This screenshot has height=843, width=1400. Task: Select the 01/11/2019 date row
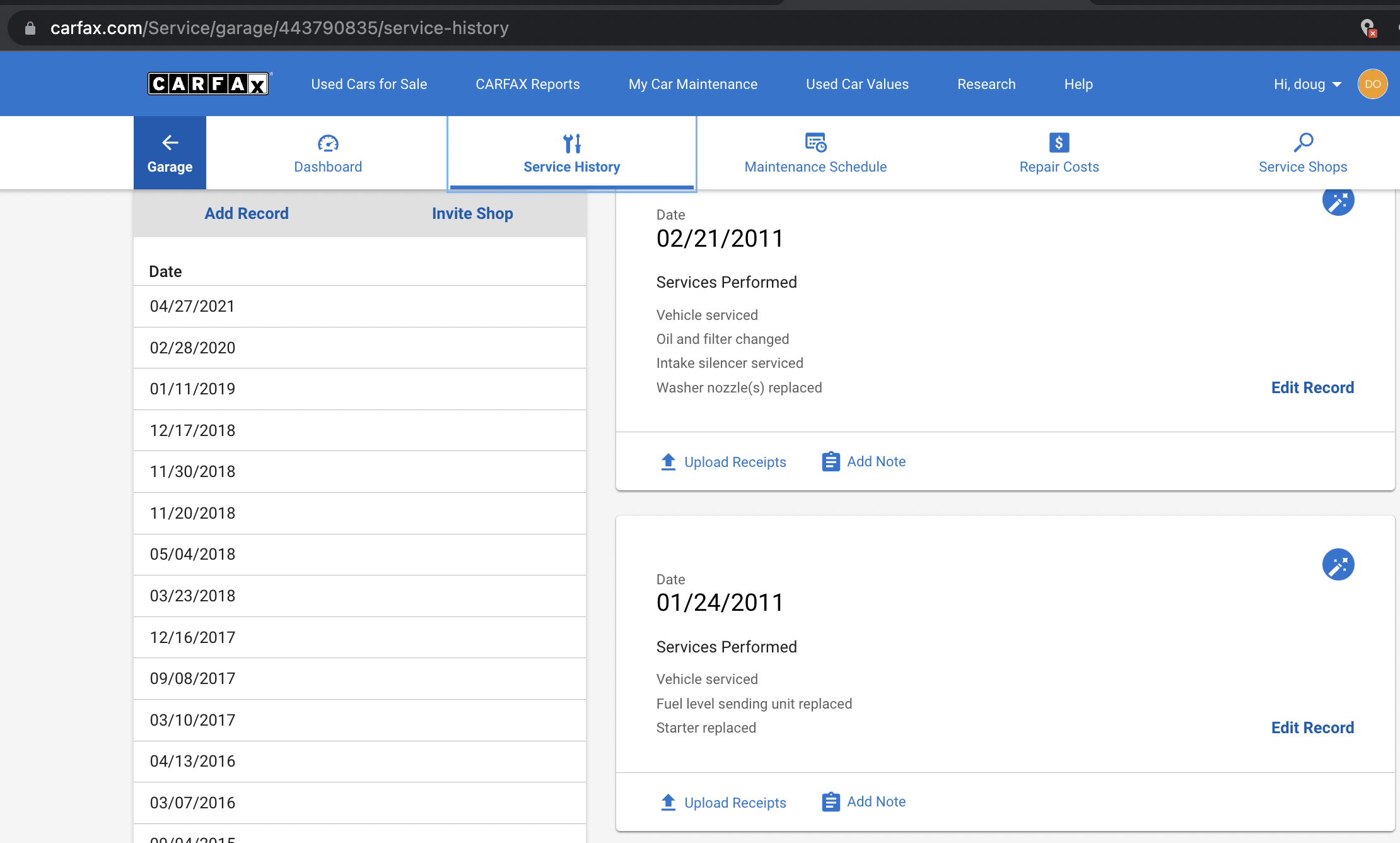[359, 389]
